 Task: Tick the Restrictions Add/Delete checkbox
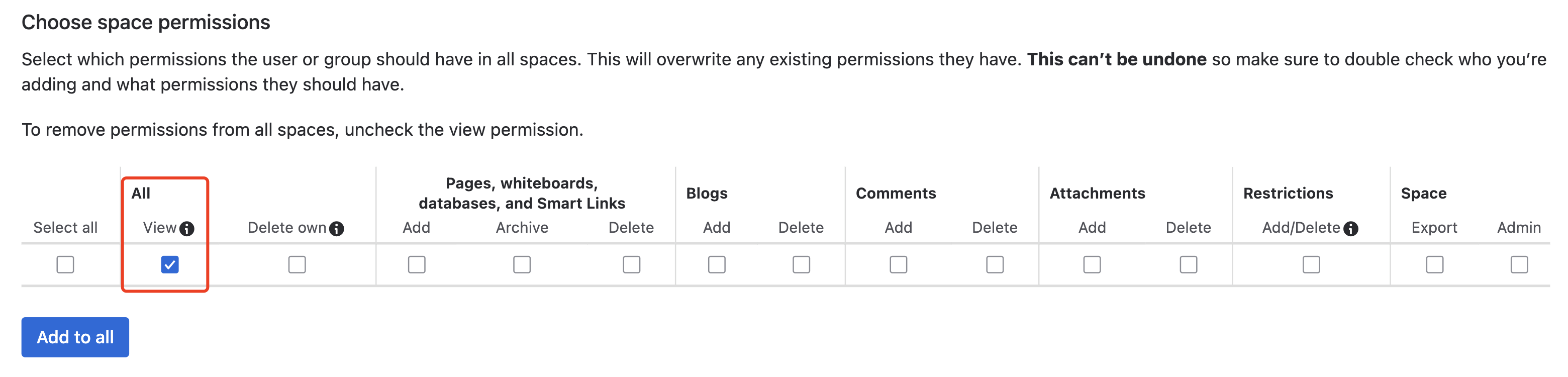[x=1311, y=264]
